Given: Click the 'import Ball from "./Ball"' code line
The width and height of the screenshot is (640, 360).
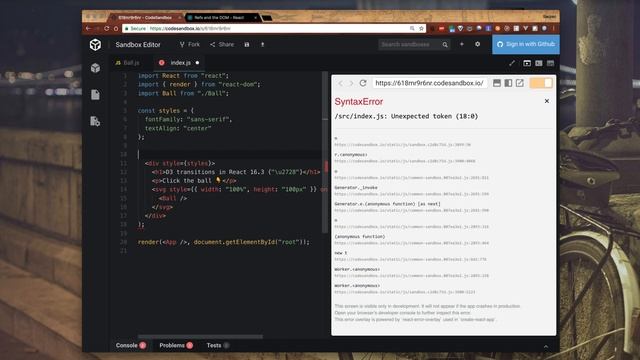Looking at the screenshot, I should click(x=183, y=93).
